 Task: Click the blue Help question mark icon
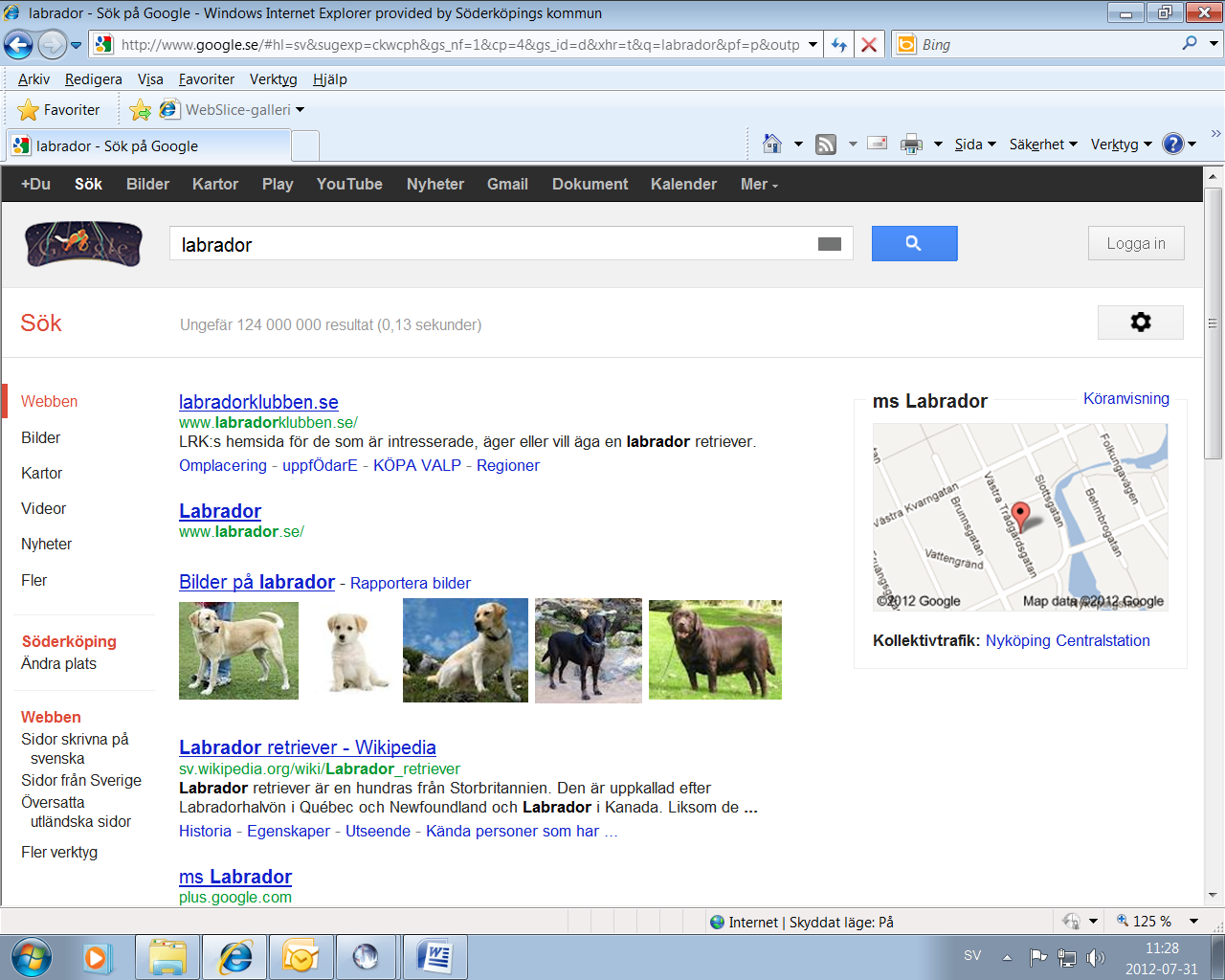[1172, 144]
